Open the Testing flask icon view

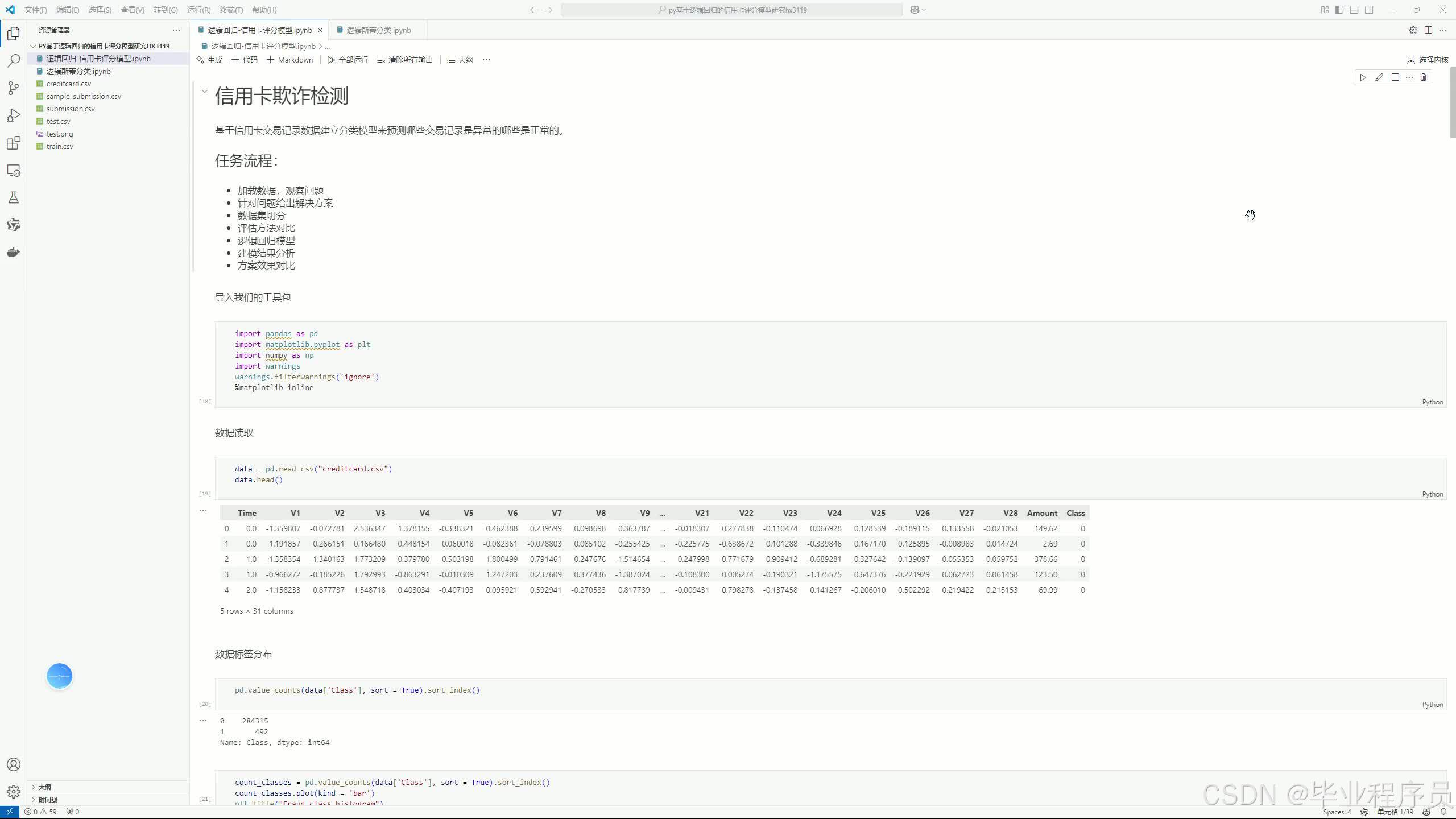coord(14,198)
